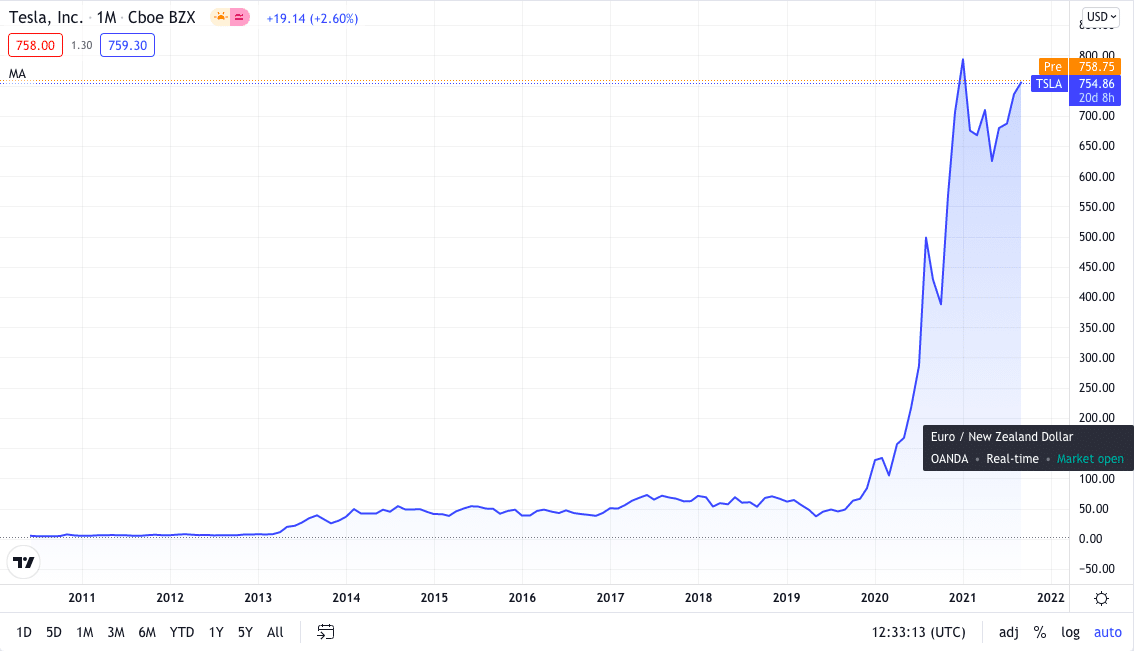Click the +19.14 (+2.60%) change value
The height and width of the screenshot is (651, 1134).
pos(312,18)
